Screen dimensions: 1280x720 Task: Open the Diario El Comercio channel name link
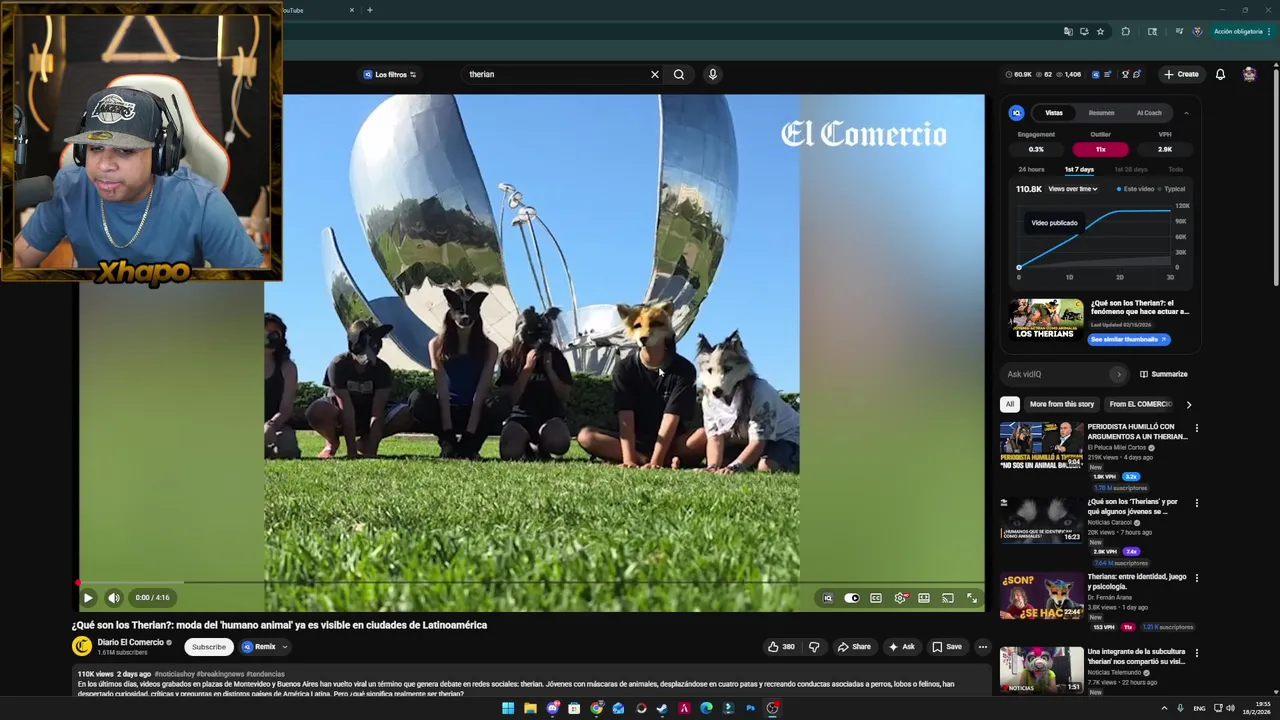click(131, 642)
